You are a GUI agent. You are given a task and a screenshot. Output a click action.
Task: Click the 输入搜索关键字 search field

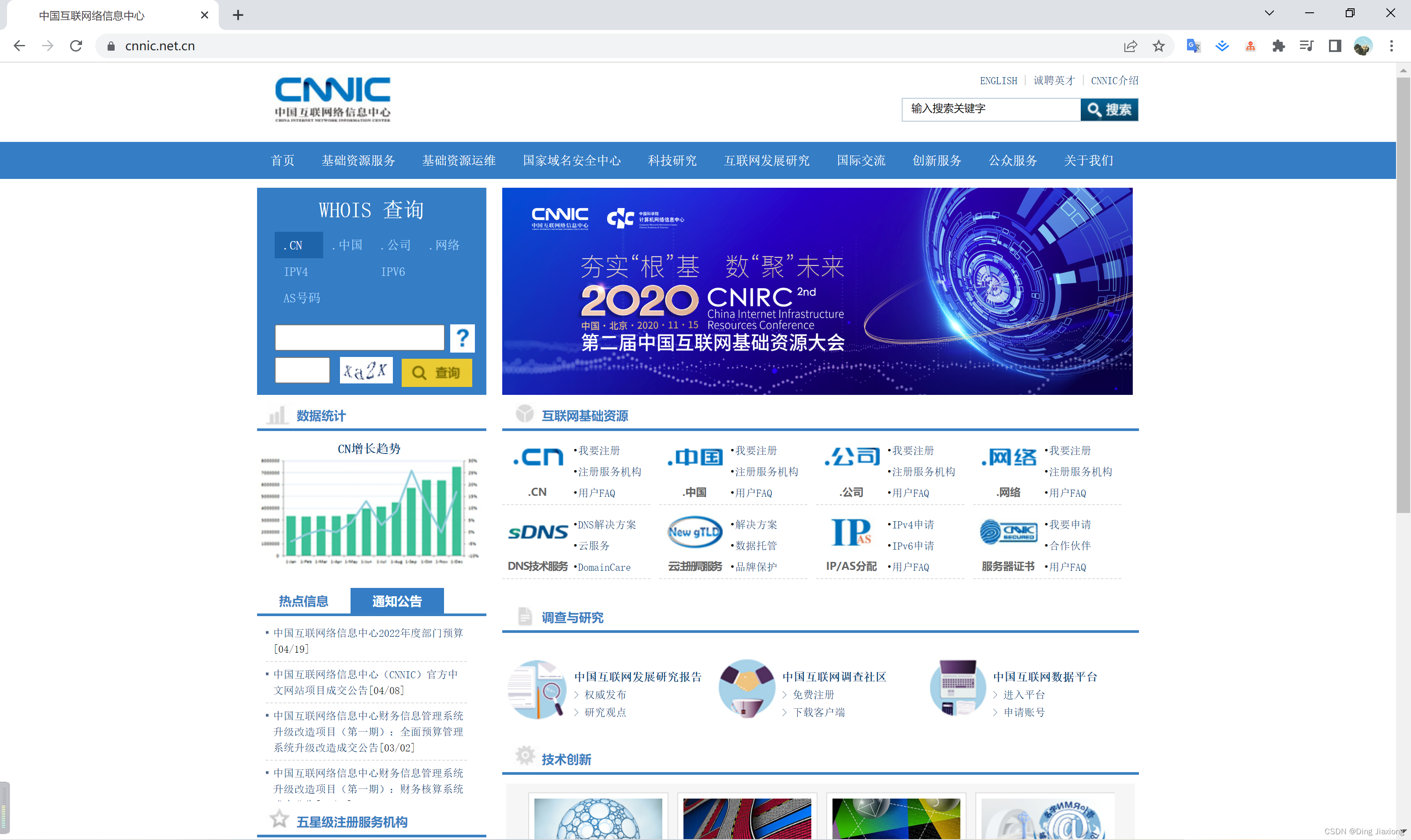[990, 109]
